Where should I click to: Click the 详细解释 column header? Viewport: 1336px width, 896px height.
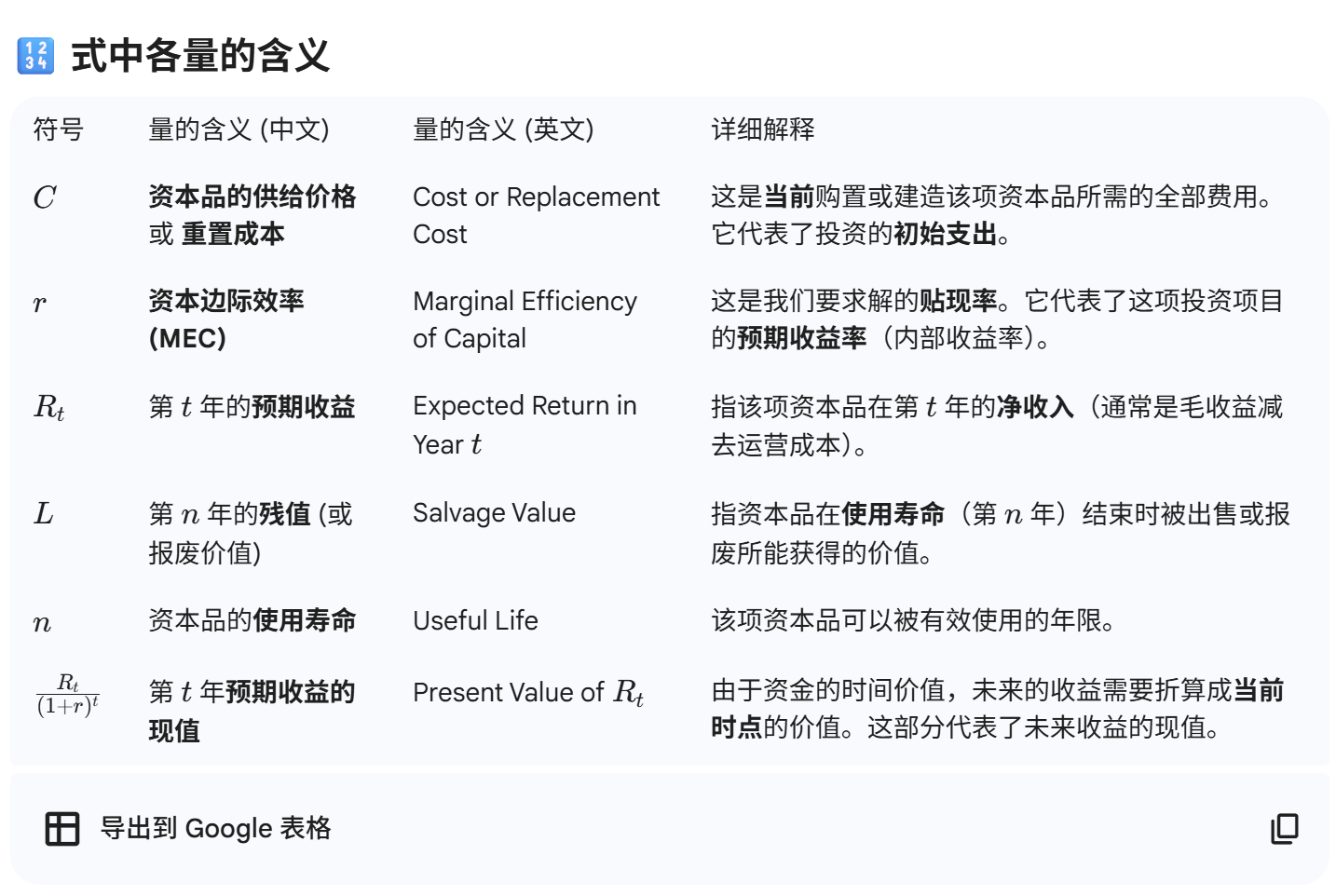point(762,129)
